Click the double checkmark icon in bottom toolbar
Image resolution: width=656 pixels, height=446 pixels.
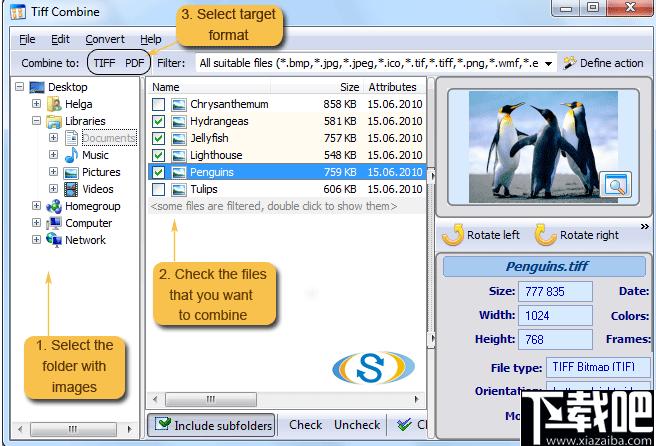[x=405, y=425]
